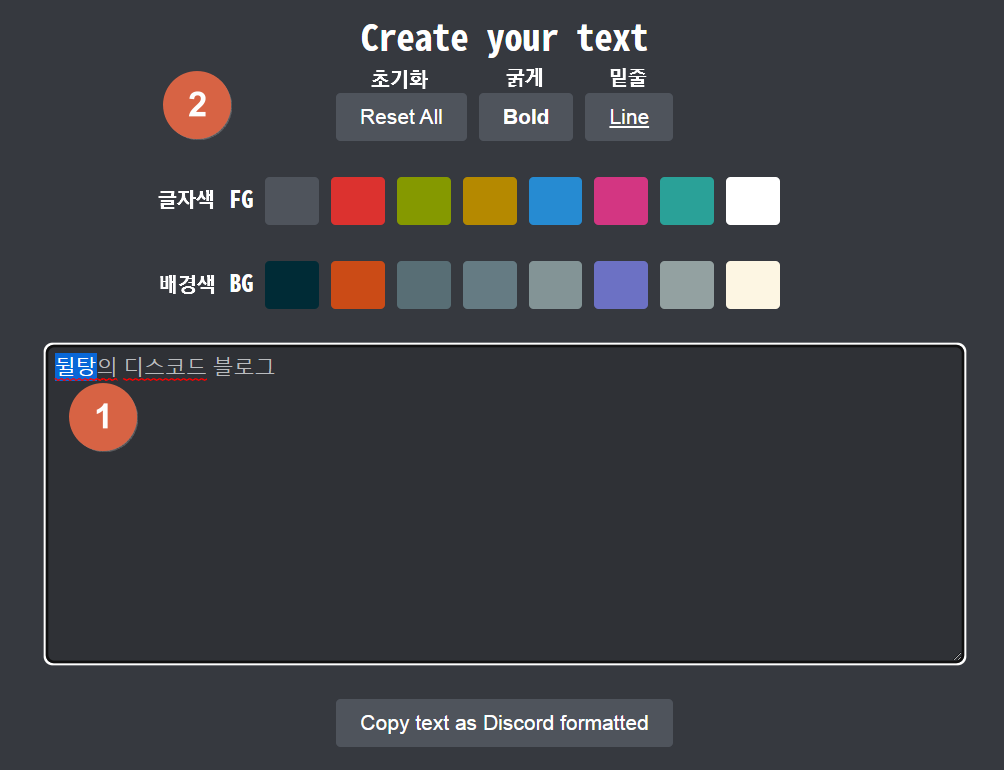Select the orange BG swatch
Screen dimensions: 1004x770
click(358, 285)
